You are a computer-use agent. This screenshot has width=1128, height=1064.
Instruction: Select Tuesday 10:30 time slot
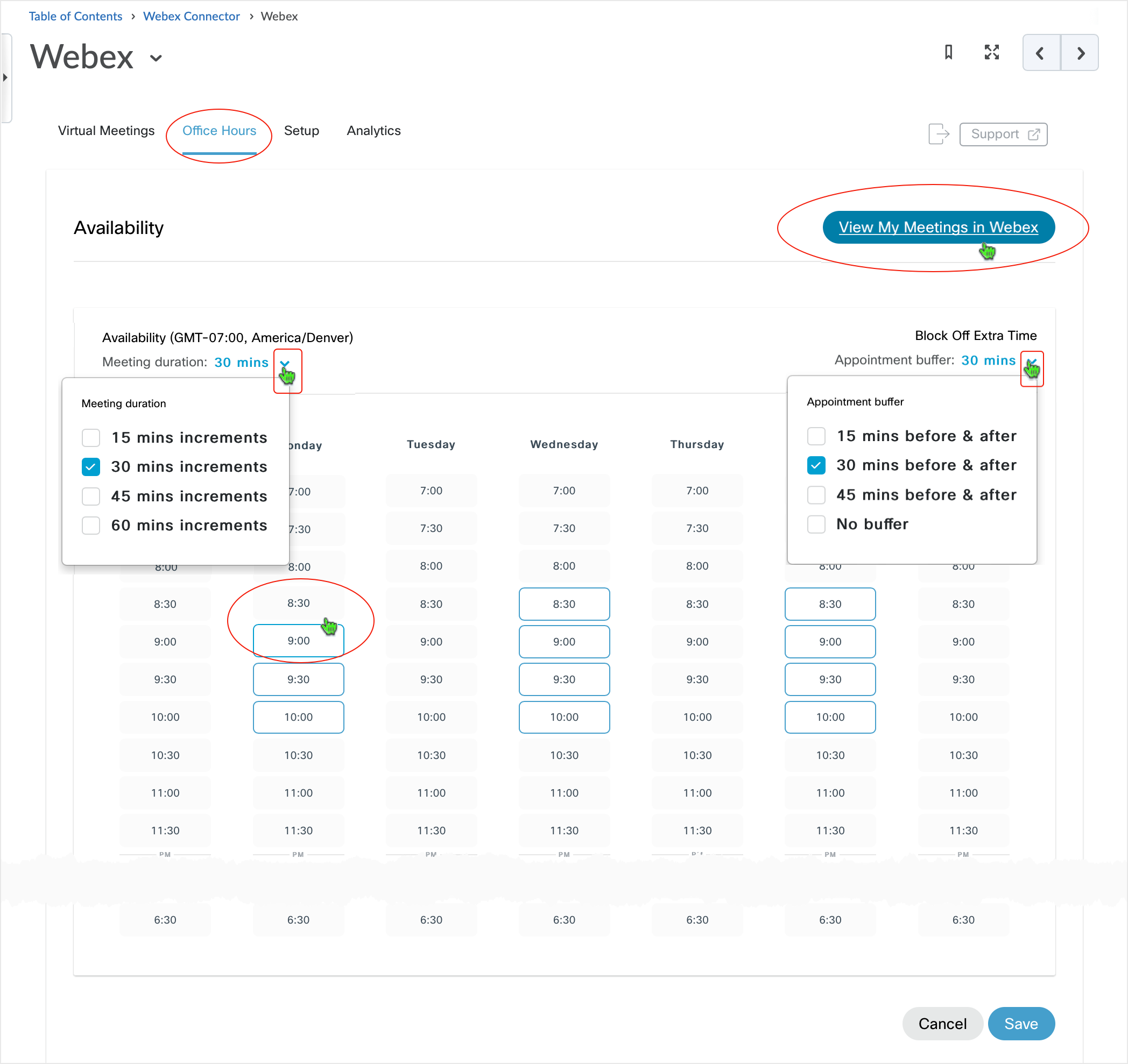pos(431,755)
